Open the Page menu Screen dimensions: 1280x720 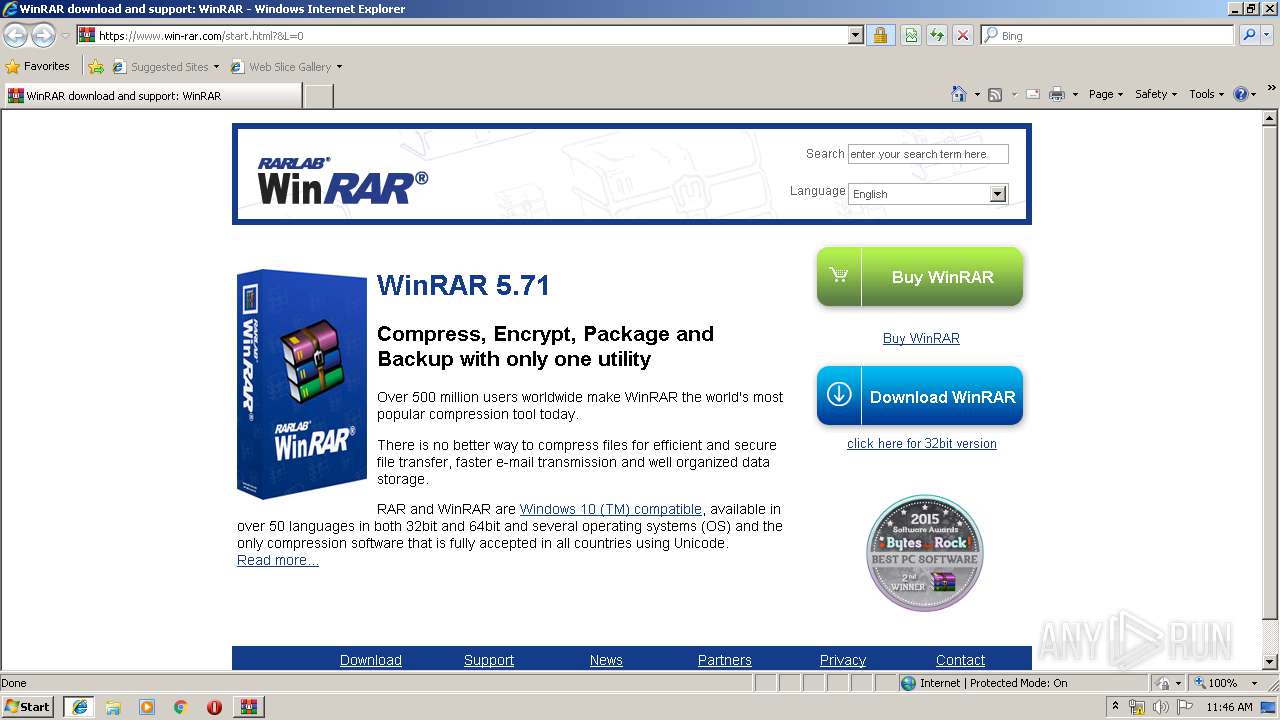(x=1105, y=94)
